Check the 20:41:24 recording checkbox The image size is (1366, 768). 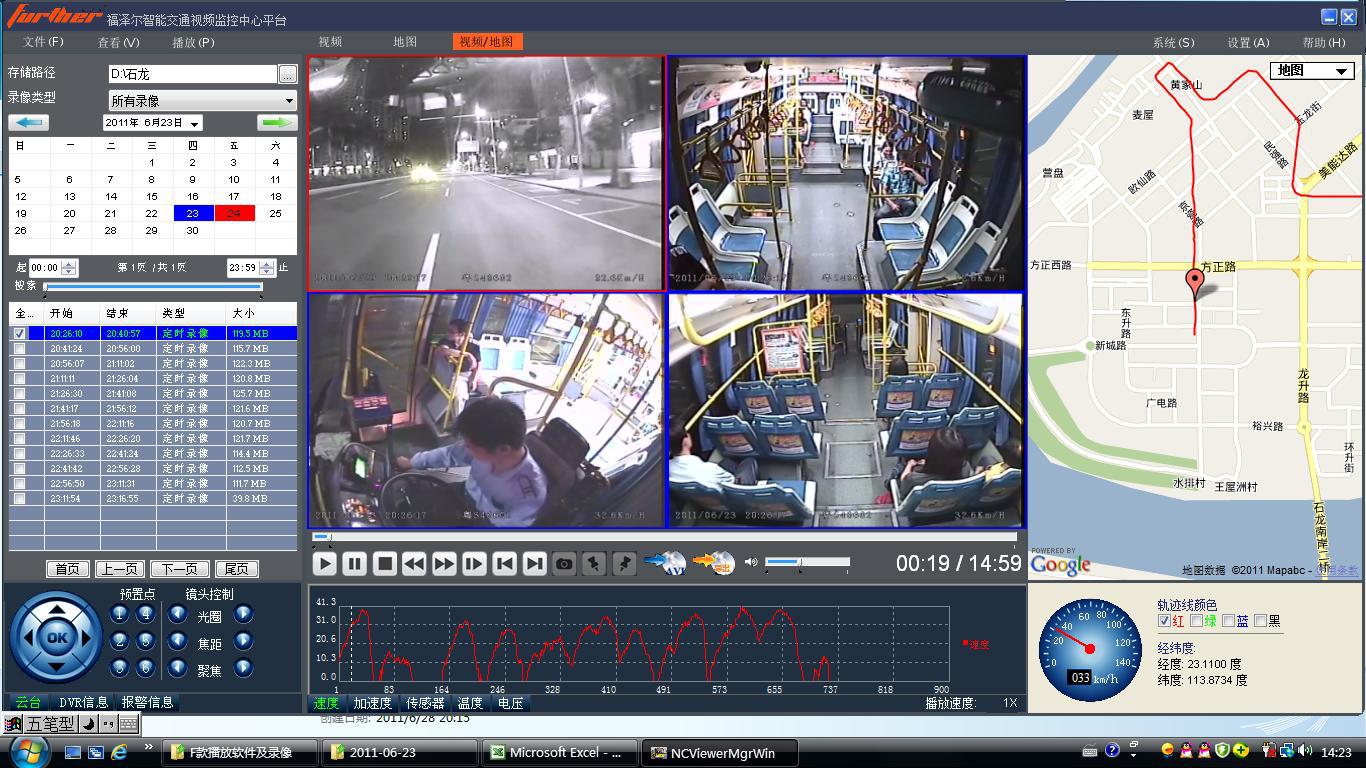pyautogui.click(x=19, y=349)
